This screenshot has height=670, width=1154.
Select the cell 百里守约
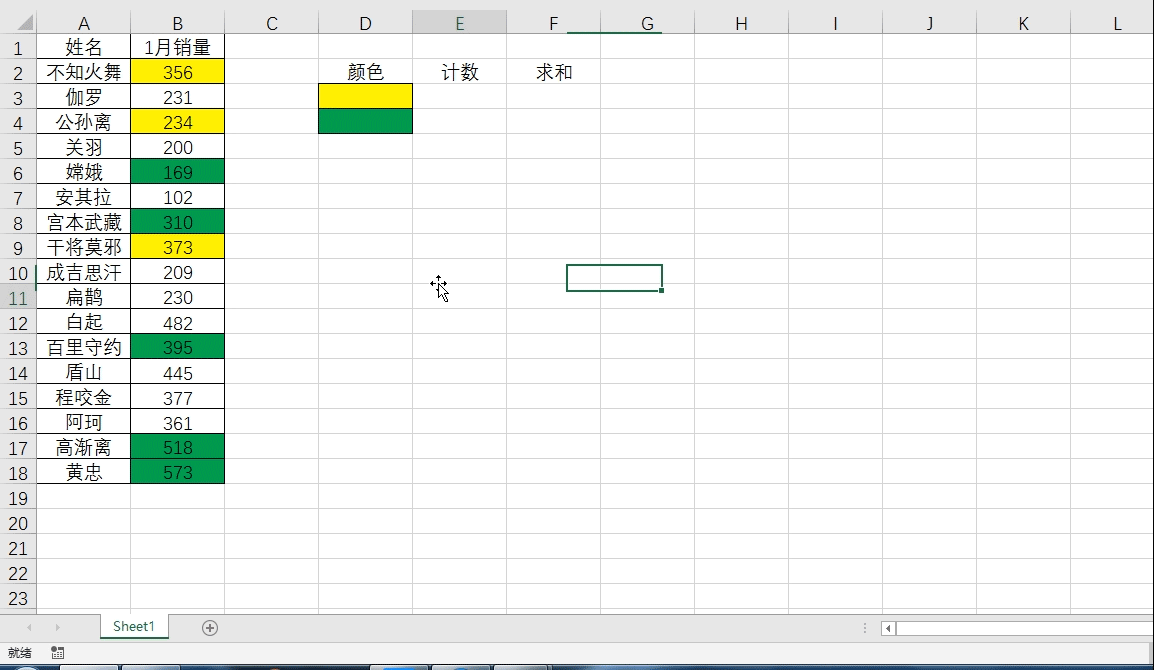83,348
